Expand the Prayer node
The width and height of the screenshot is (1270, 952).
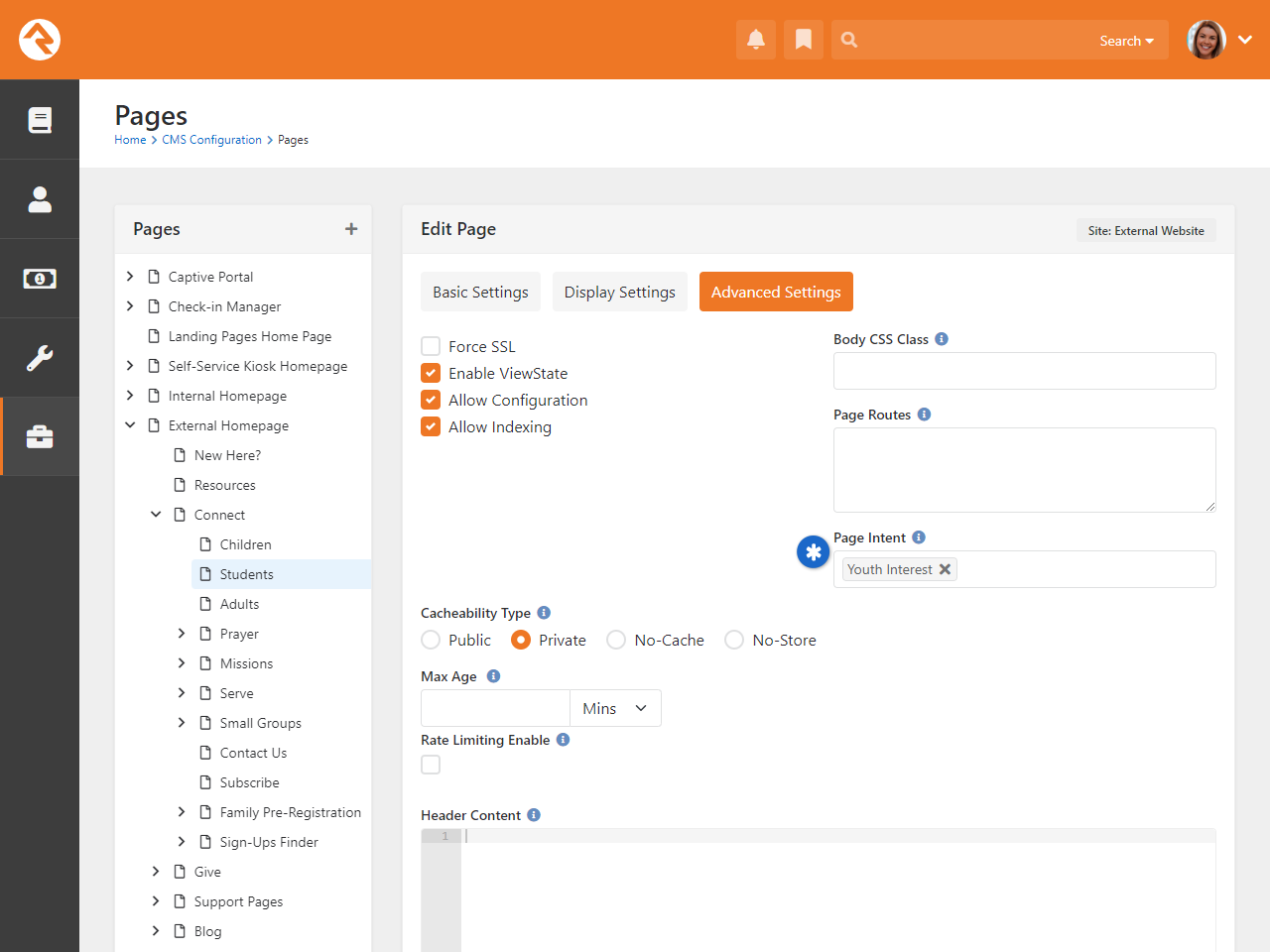182,634
